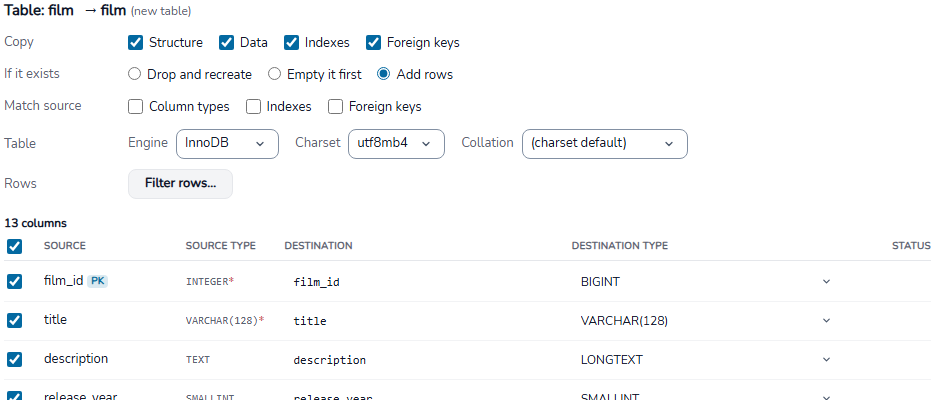943x400 pixels.
Task: Open the SMALLINT destination type dropdown
Action: pos(705,395)
